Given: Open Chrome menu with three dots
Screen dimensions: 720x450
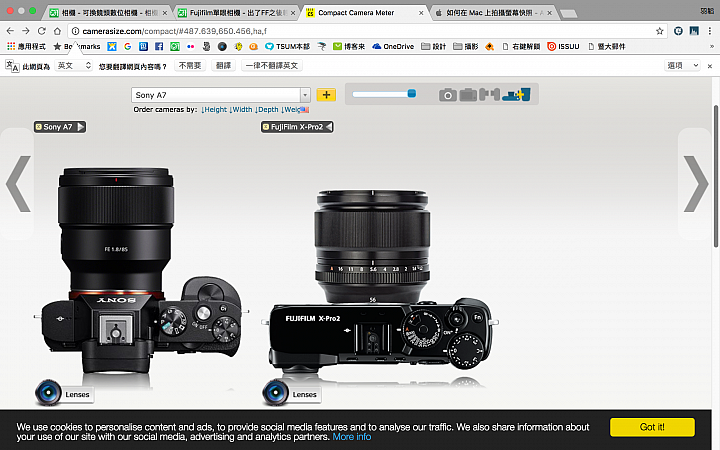Looking at the screenshot, I should pos(710,31).
